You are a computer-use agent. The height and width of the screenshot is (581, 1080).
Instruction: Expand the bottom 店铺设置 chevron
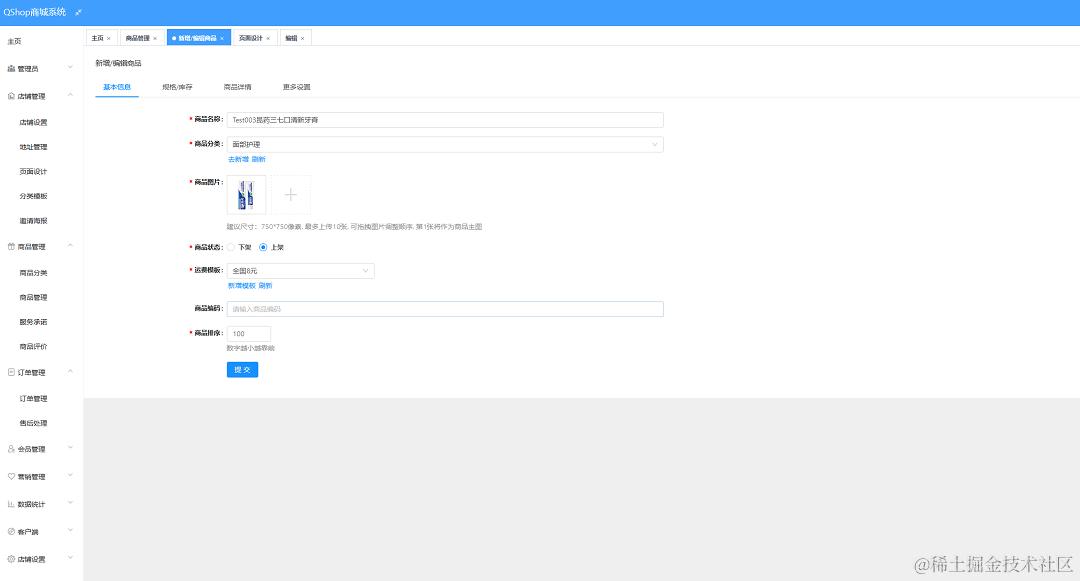click(70, 558)
